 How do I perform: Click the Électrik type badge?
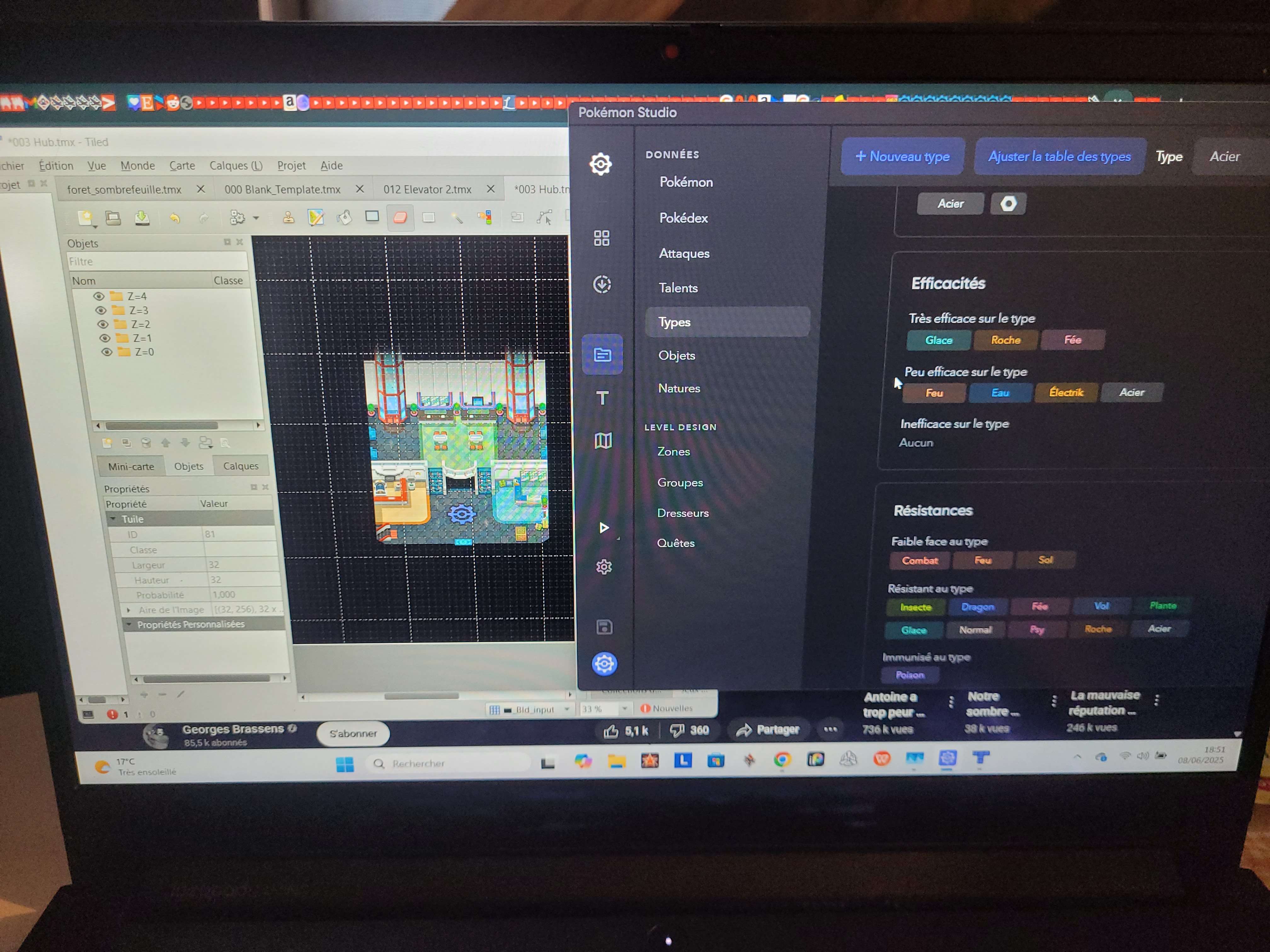tap(1066, 393)
